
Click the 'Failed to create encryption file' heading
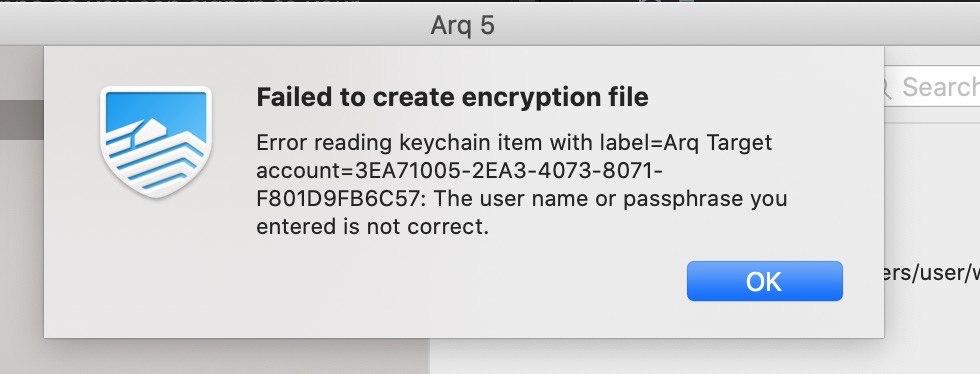pyautogui.click(x=452, y=98)
